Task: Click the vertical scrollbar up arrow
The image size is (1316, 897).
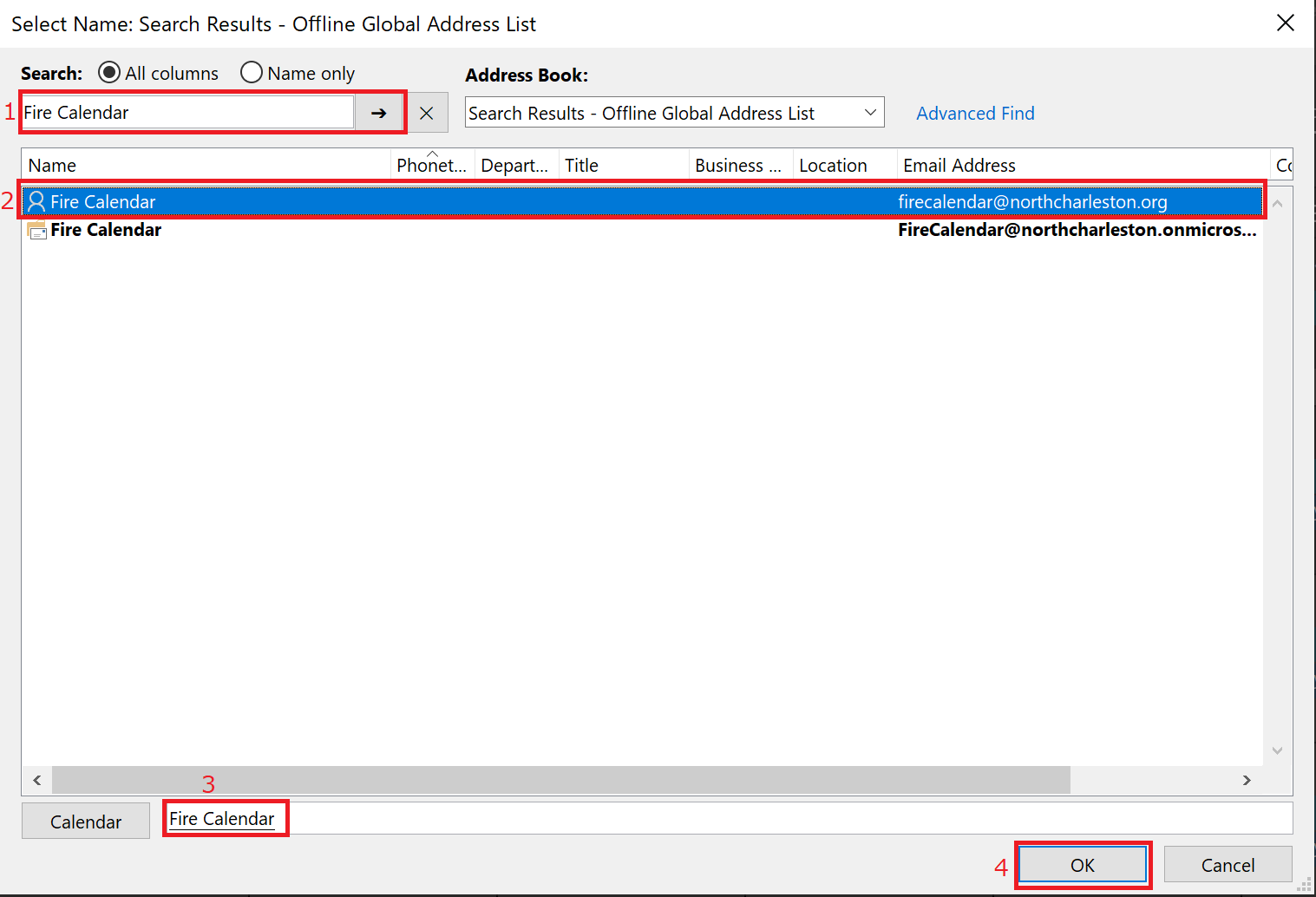Action: (x=1278, y=203)
